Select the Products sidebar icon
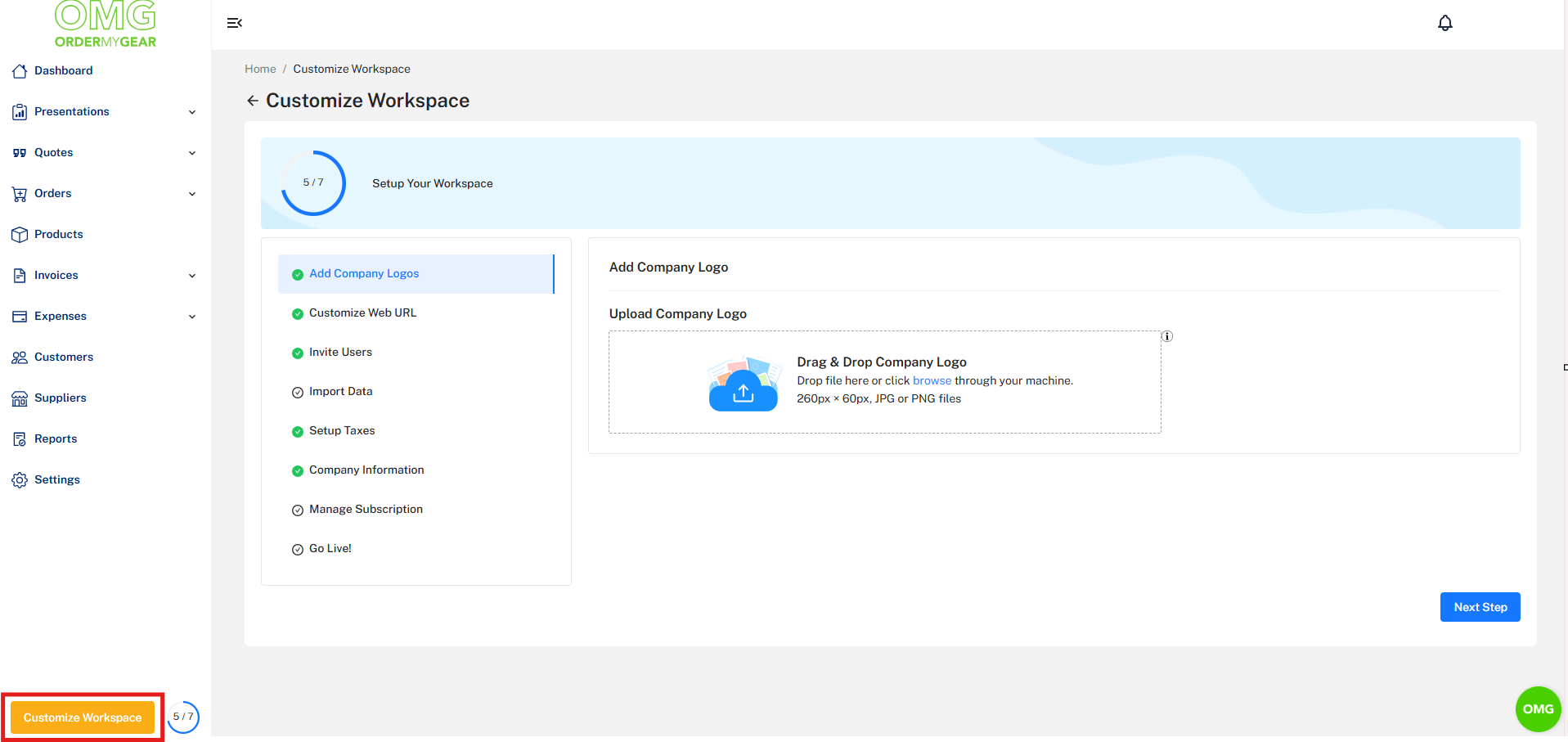 [x=20, y=235]
